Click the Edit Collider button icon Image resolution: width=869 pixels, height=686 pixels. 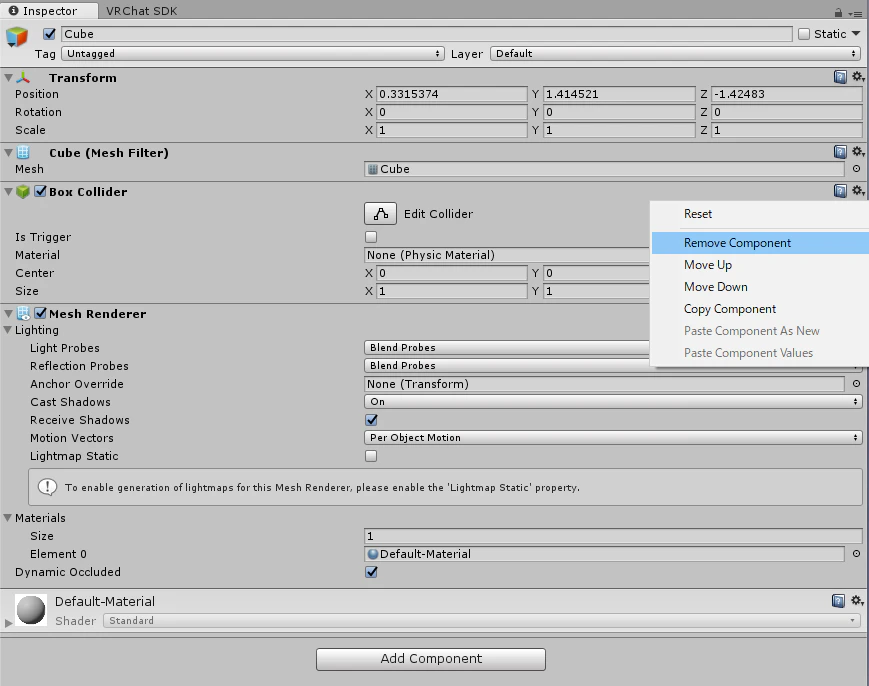[380, 213]
